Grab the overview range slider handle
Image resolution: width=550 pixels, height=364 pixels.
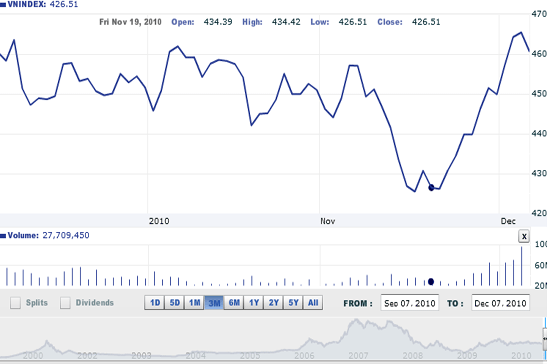(545, 338)
